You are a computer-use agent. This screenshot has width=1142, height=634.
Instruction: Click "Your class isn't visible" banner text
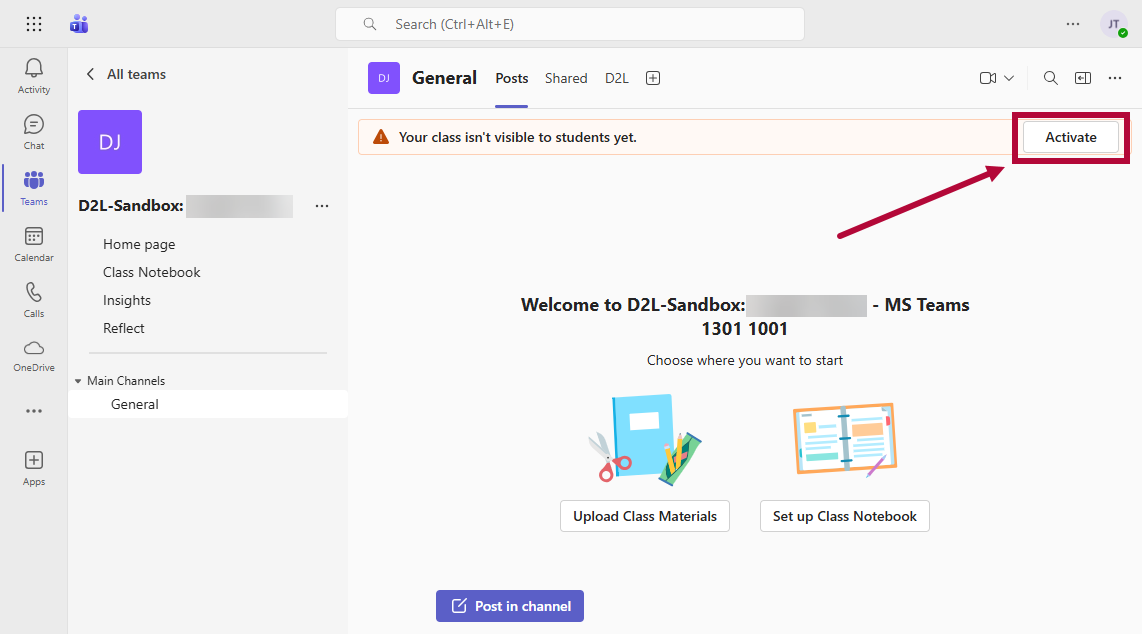coord(518,137)
